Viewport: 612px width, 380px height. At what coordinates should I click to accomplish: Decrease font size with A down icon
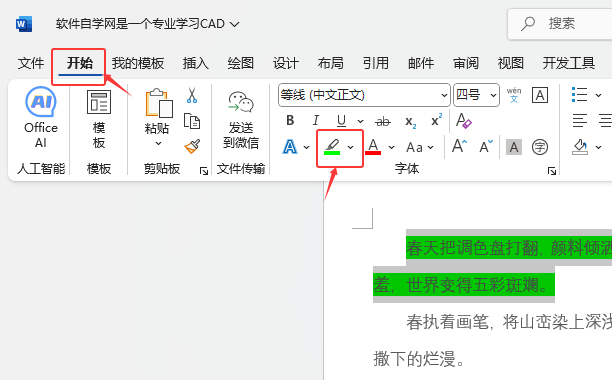coord(486,147)
